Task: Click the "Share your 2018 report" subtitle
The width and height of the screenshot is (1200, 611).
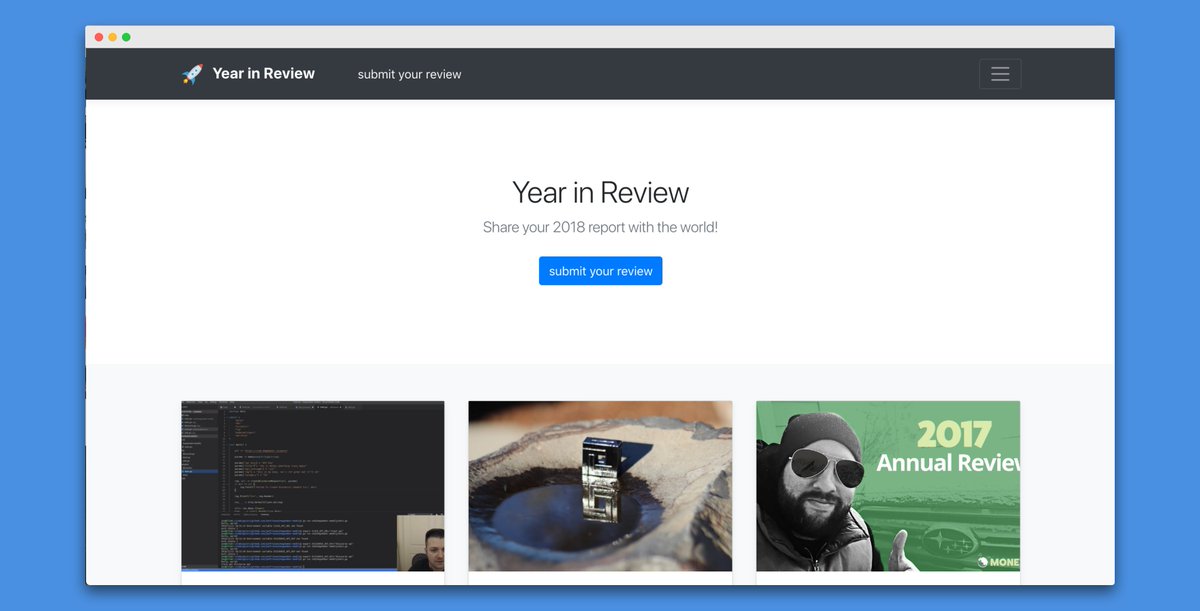Action: click(x=600, y=227)
